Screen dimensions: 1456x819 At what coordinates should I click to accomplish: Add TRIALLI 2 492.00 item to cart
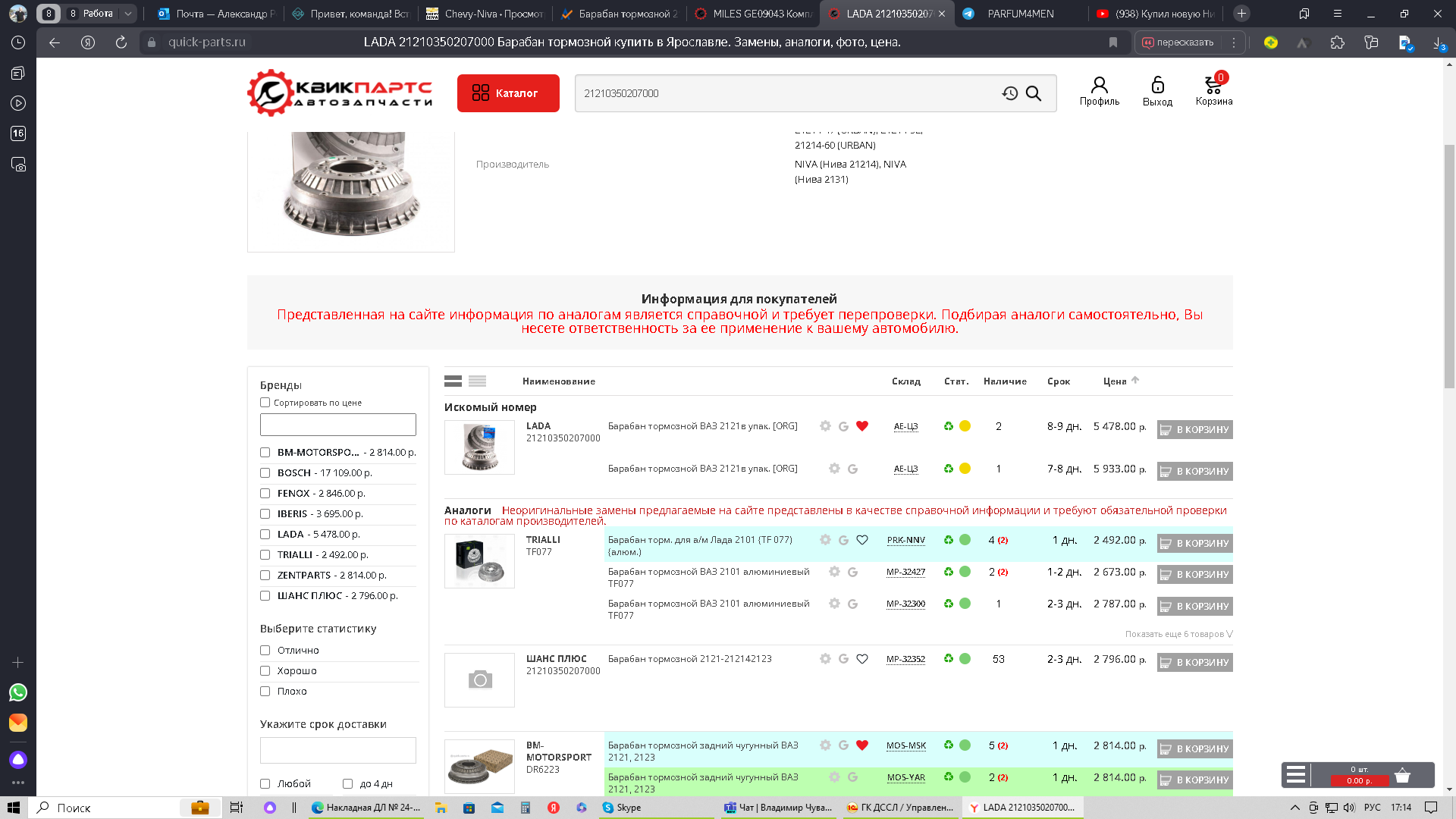tap(1194, 544)
